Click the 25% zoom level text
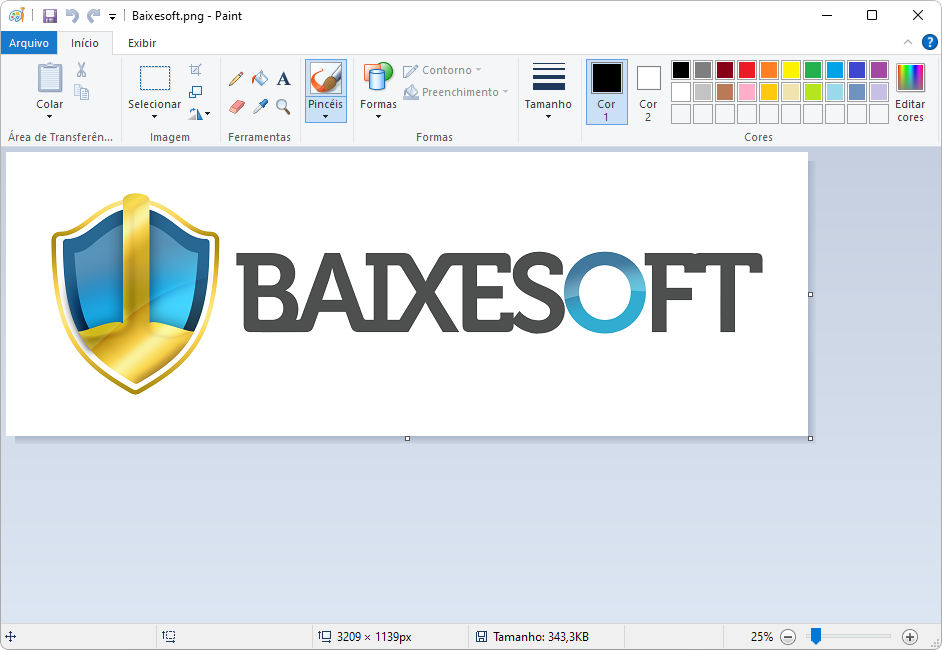The width and height of the screenshot is (942, 650). pyautogui.click(x=762, y=637)
